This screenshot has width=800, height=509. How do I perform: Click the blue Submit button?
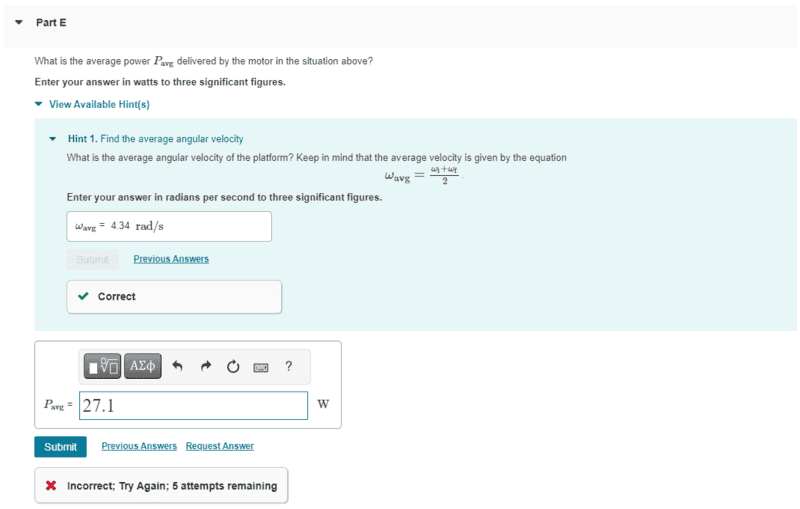click(x=60, y=446)
